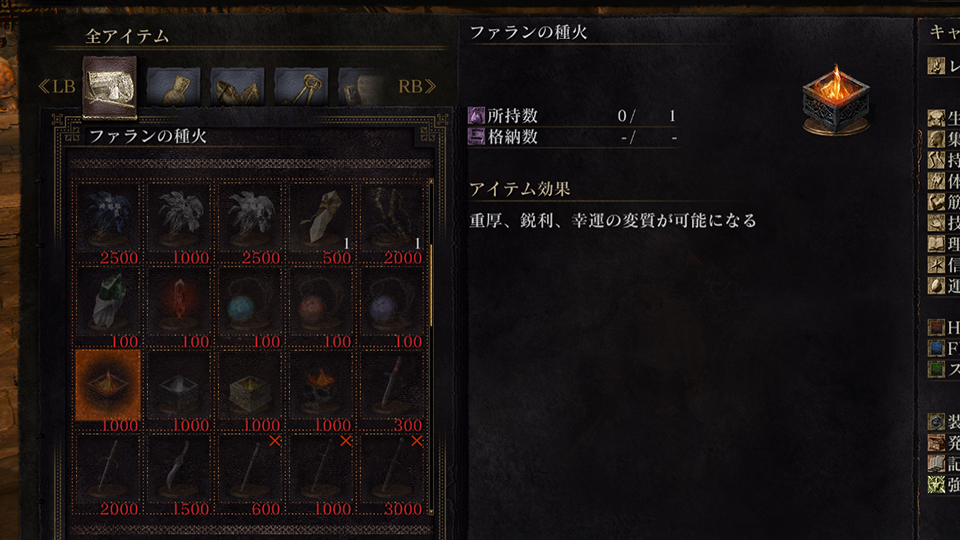Select the X-marked weapon priced 600

250,470
